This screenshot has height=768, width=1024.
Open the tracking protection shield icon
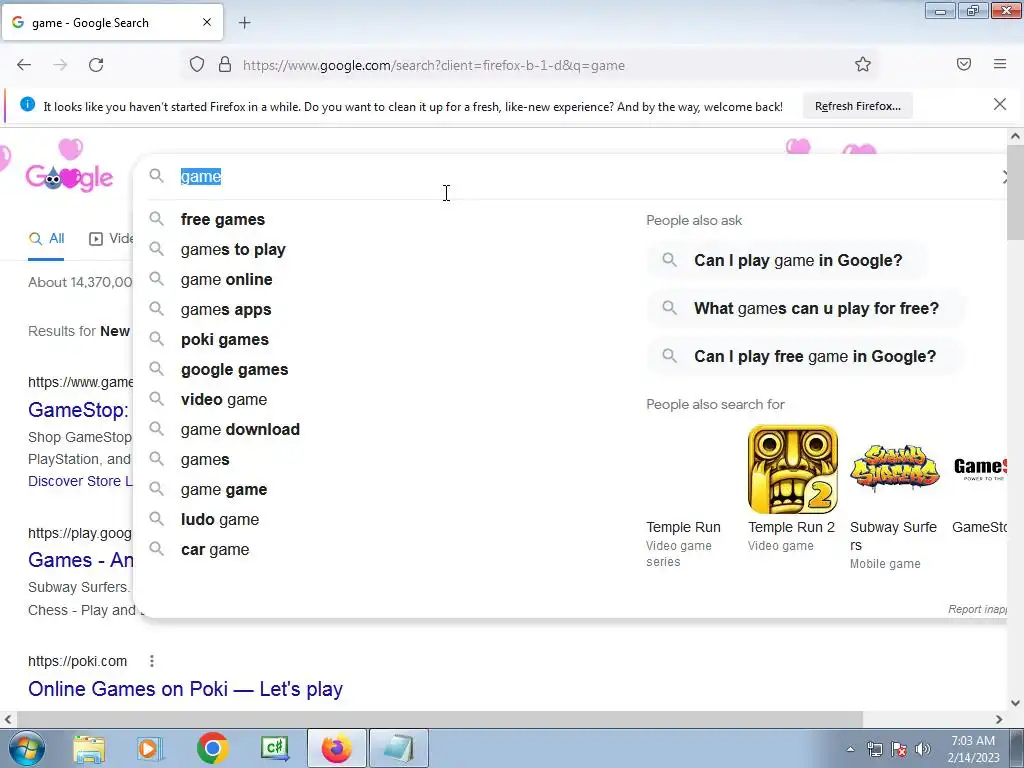(197, 65)
